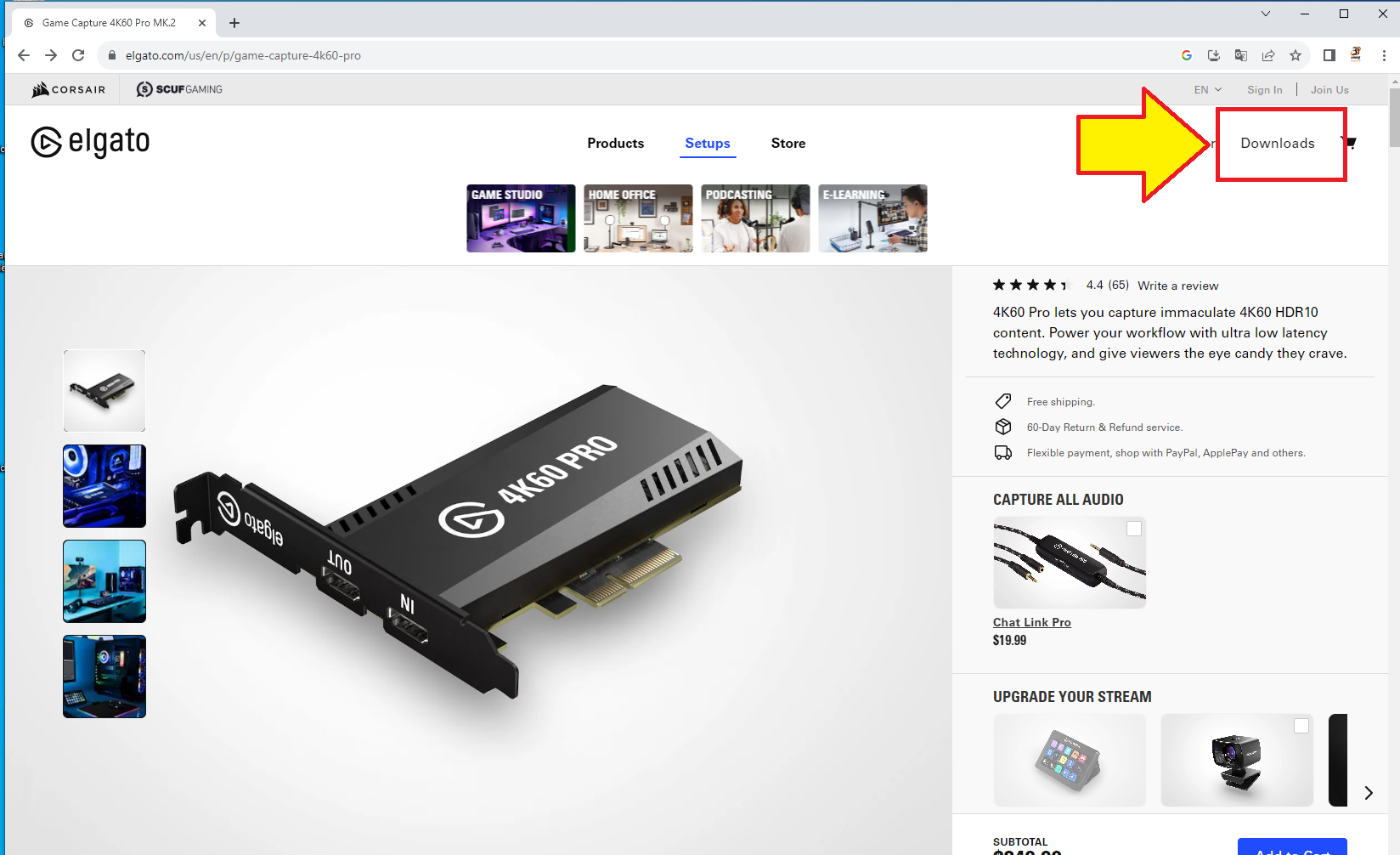Open the Products menu

pos(615,144)
